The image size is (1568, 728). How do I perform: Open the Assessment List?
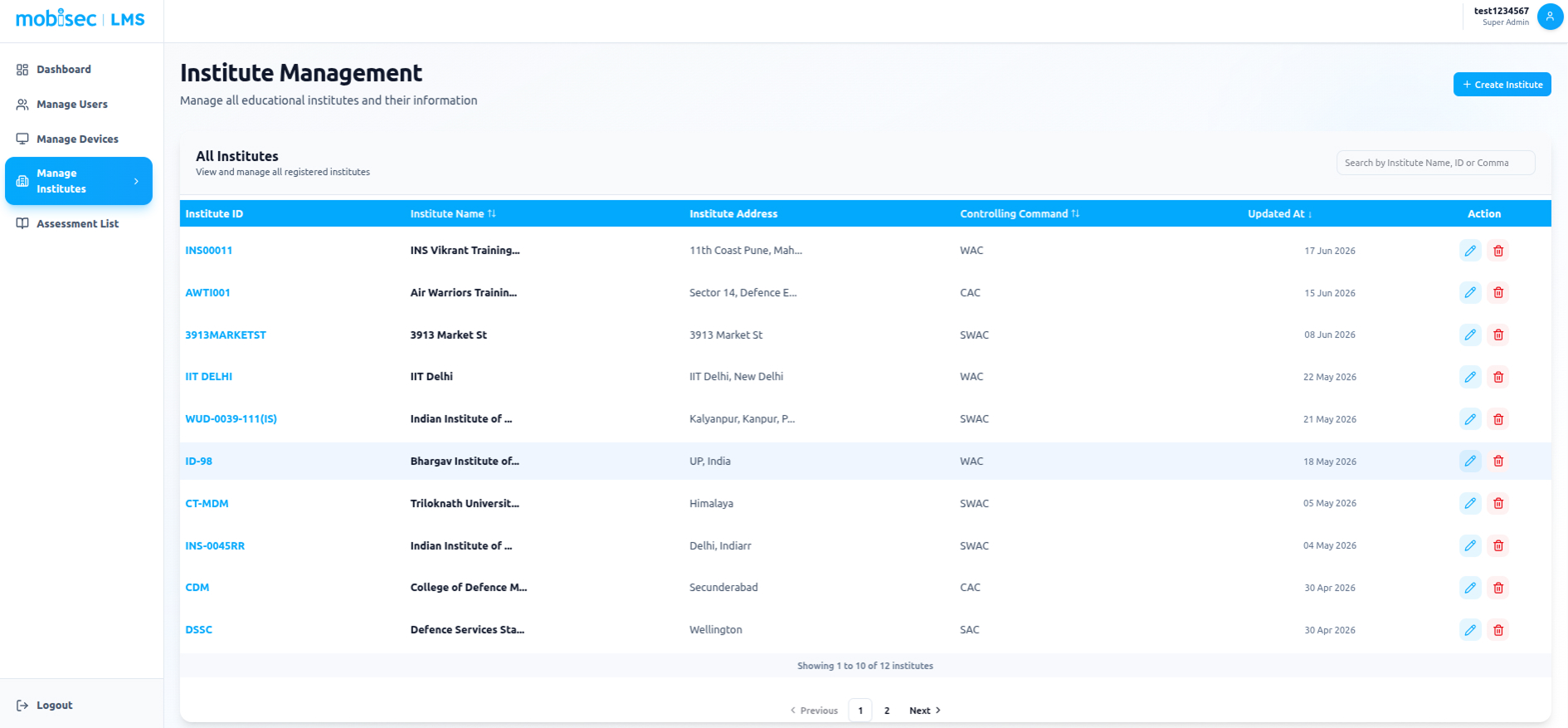point(79,224)
